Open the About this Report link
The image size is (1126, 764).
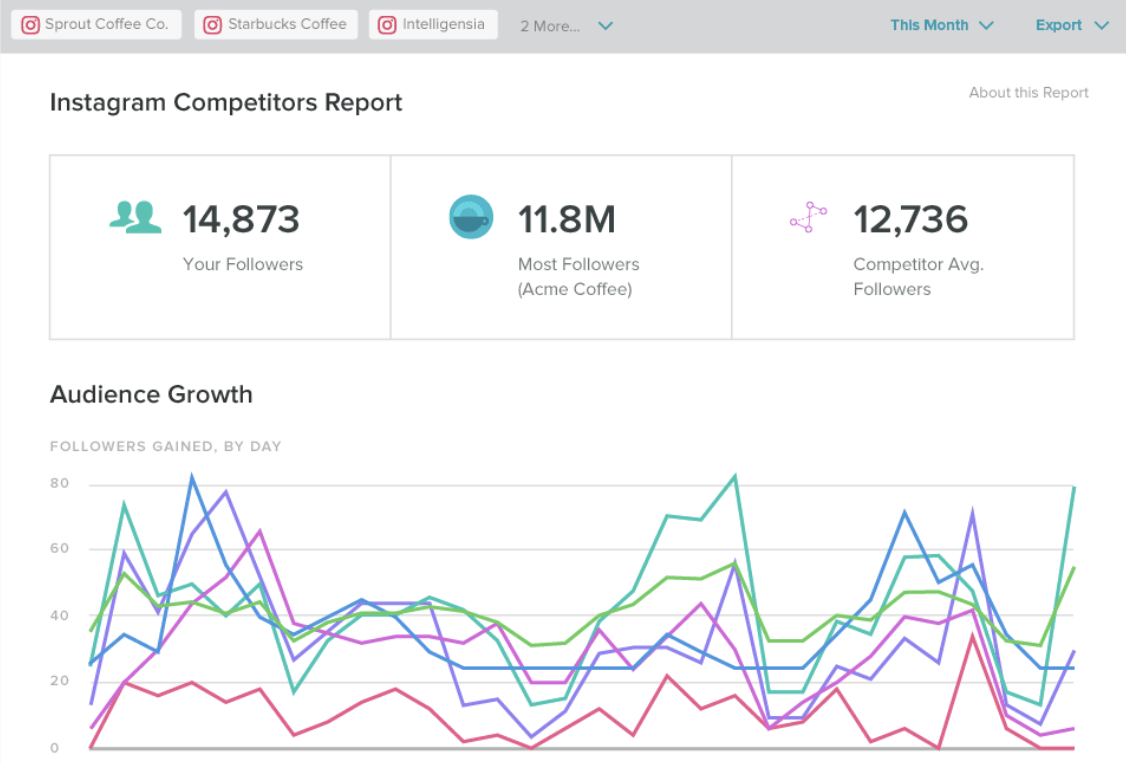click(x=1028, y=92)
